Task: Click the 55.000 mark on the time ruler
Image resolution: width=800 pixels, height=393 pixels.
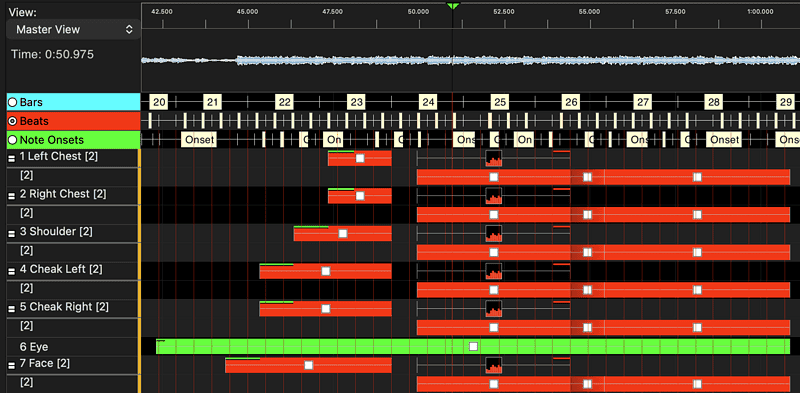Action: tap(588, 12)
